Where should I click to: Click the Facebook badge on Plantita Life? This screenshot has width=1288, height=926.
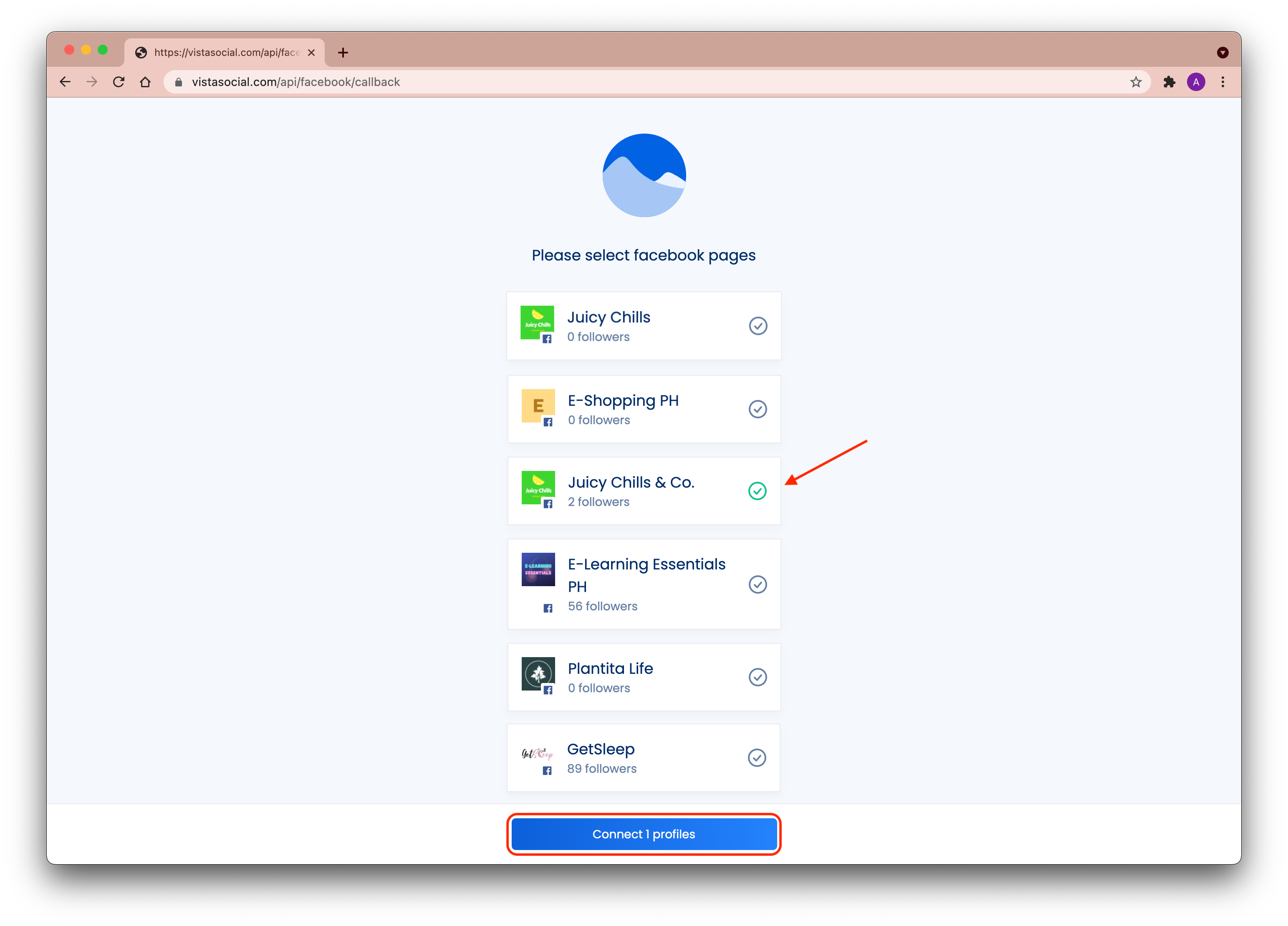[548, 690]
